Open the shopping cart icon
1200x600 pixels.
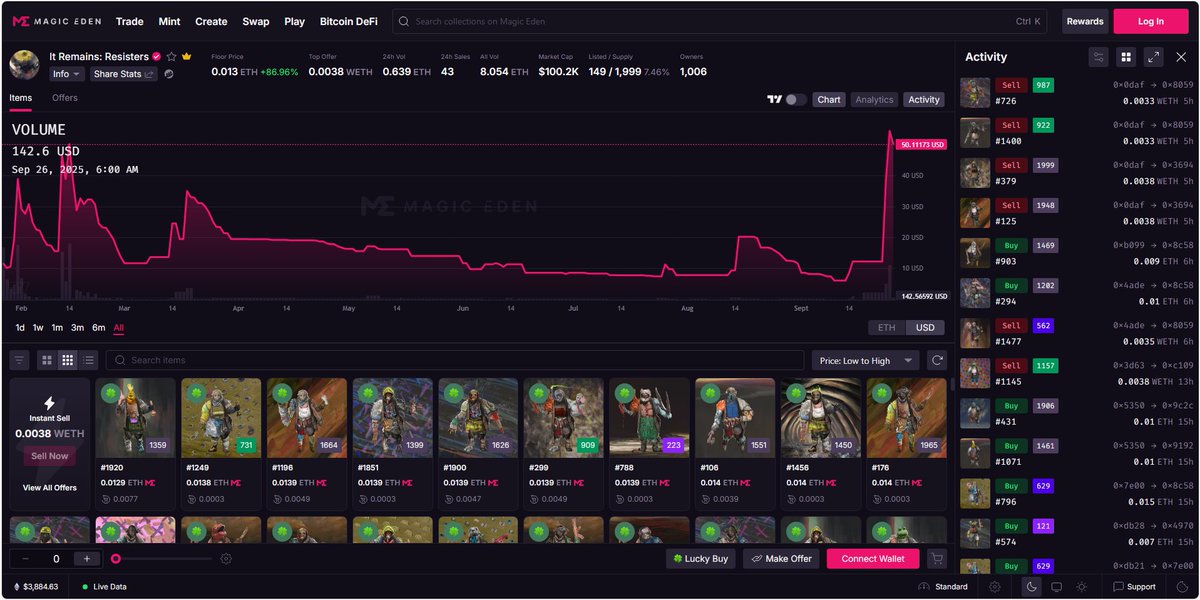[936, 559]
